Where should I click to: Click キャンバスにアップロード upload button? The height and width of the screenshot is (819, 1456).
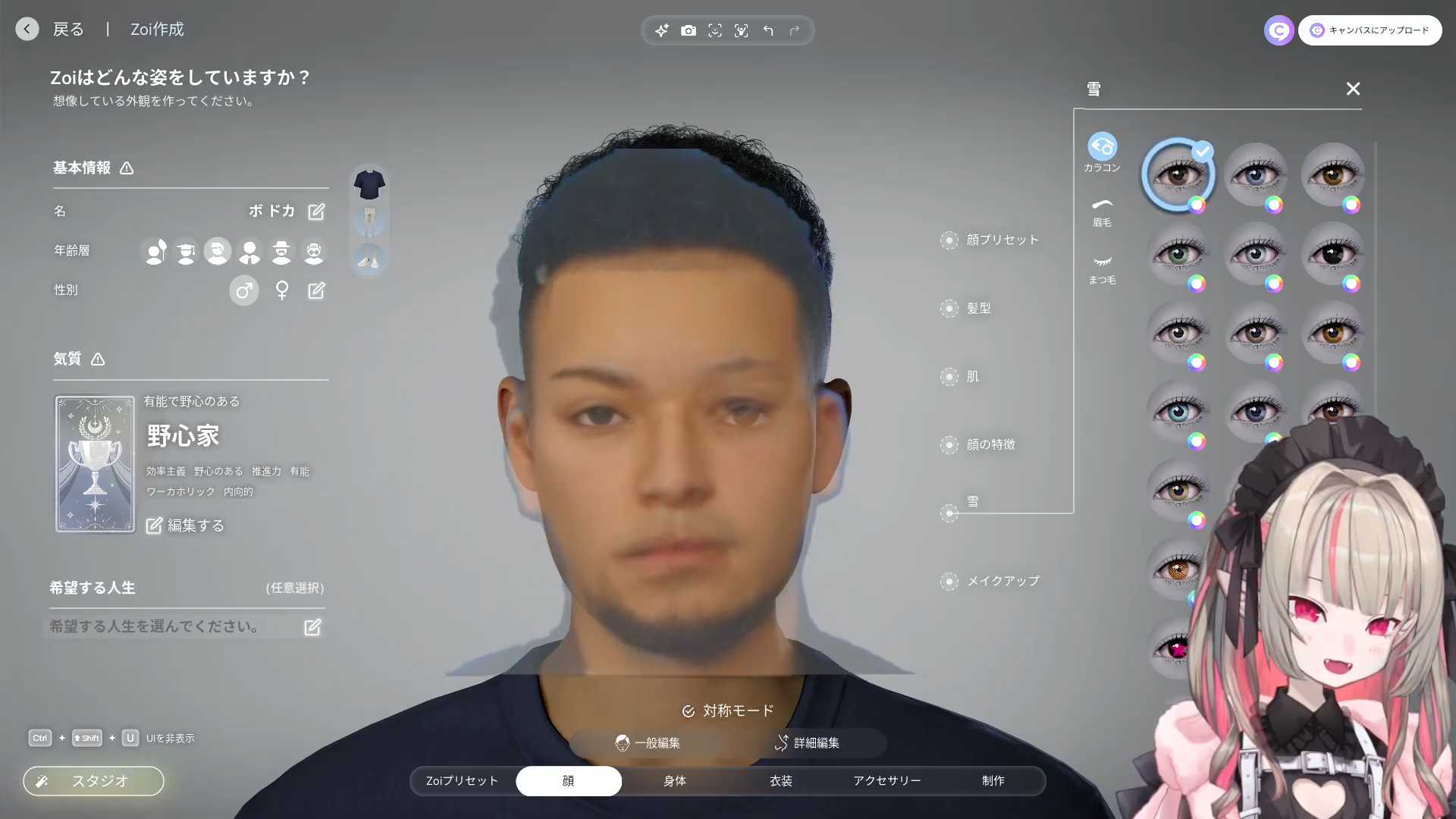(1370, 30)
